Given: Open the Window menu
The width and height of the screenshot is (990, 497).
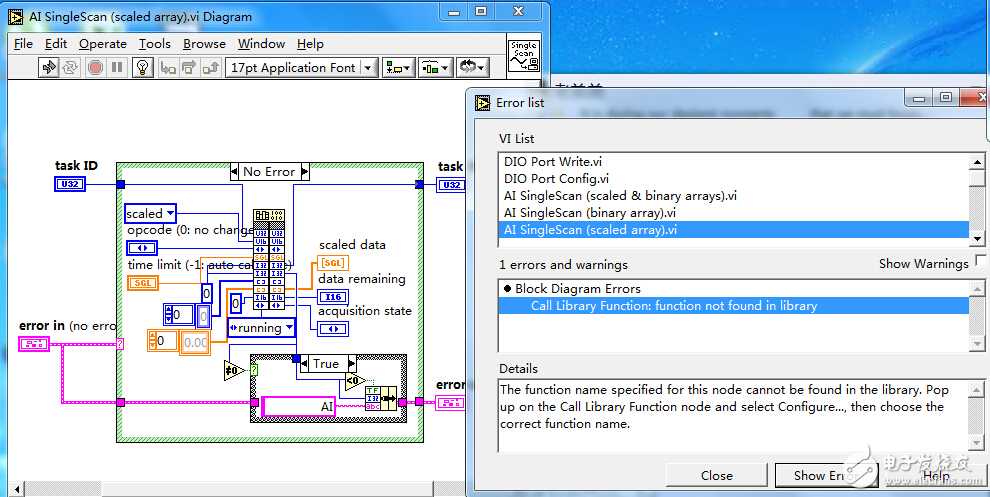Looking at the screenshot, I should click(261, 44).
